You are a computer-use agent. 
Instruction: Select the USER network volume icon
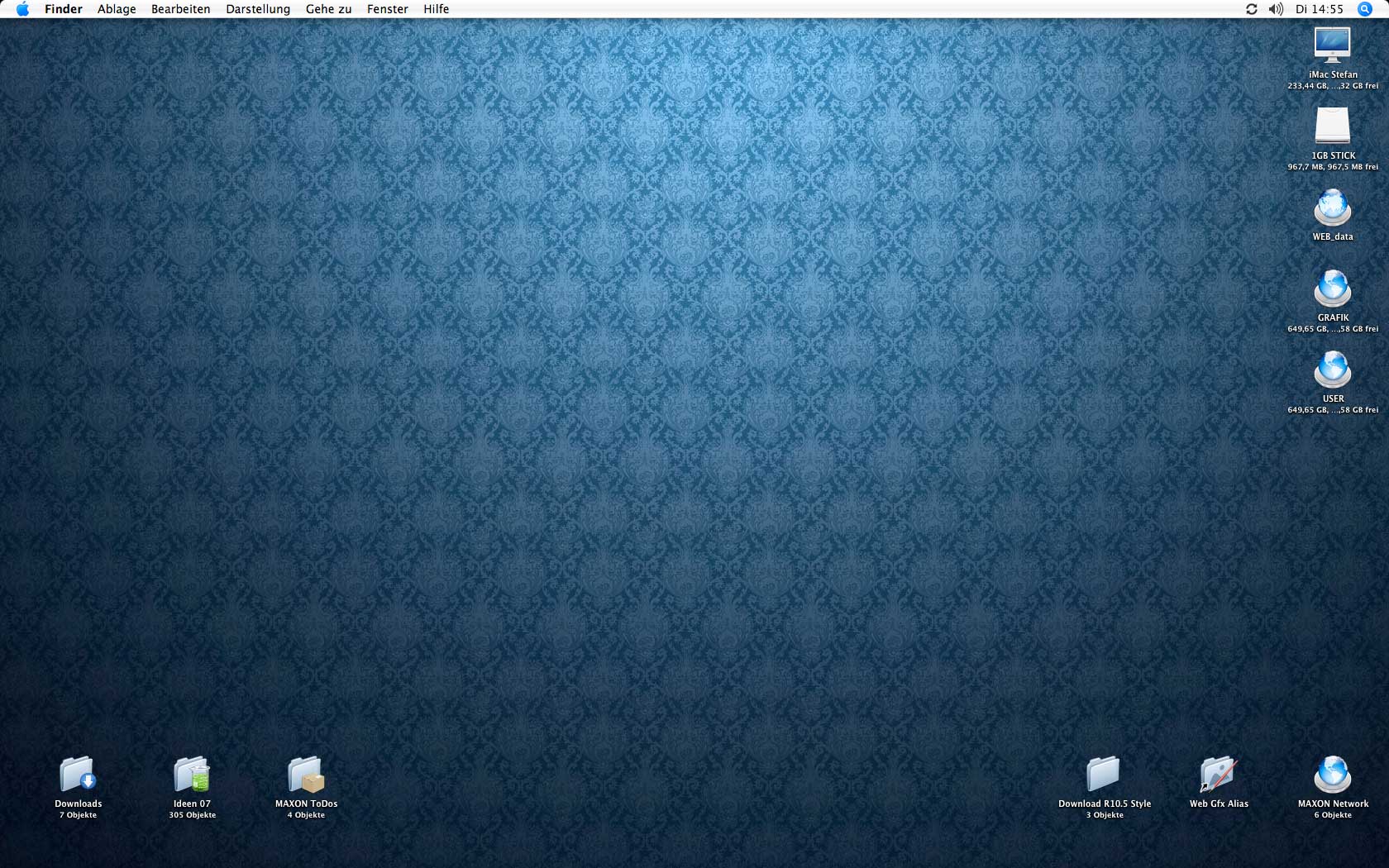click(x=1333, y=370)
